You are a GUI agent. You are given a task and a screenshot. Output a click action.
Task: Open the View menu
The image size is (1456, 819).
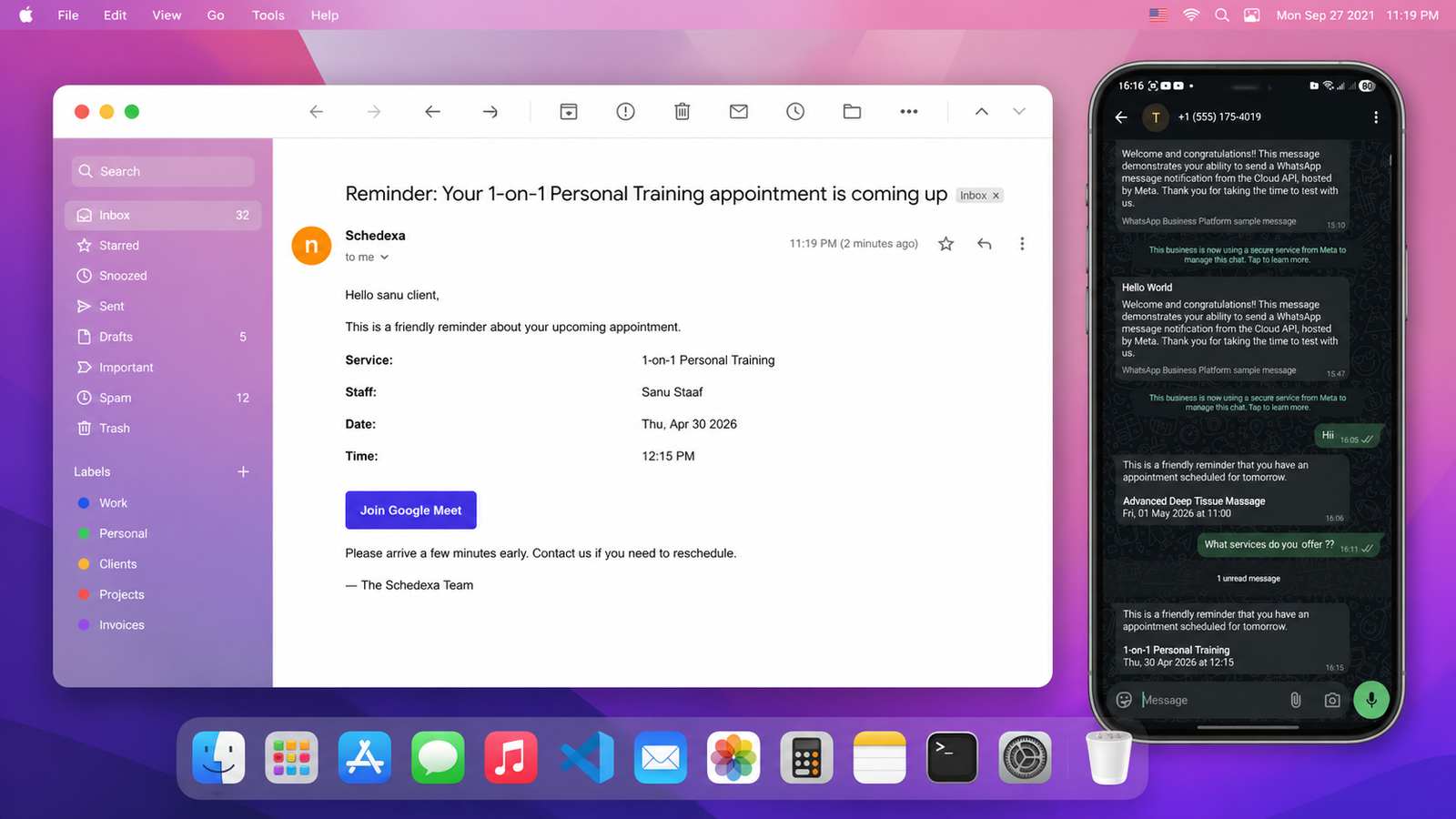(x=167, y=15)
